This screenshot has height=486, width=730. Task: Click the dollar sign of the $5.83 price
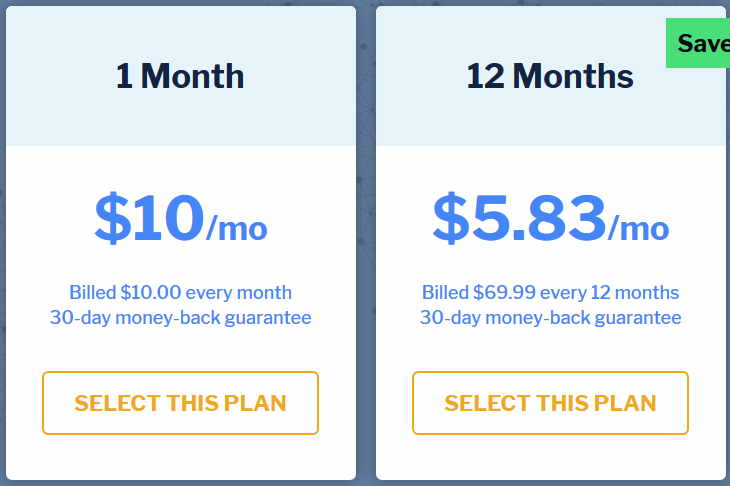tap(450, 218)
